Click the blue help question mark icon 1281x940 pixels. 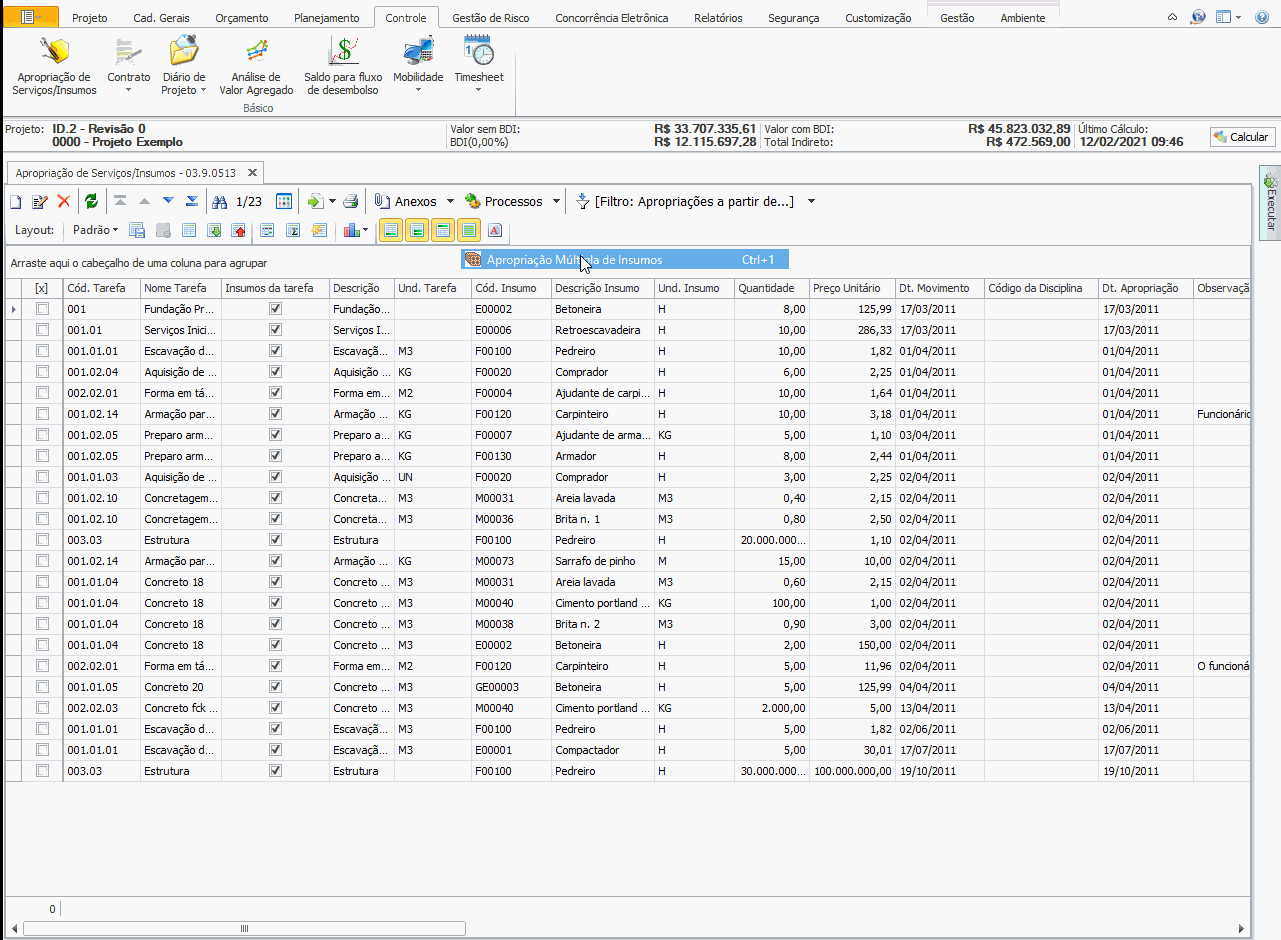tap(1262, 18)
